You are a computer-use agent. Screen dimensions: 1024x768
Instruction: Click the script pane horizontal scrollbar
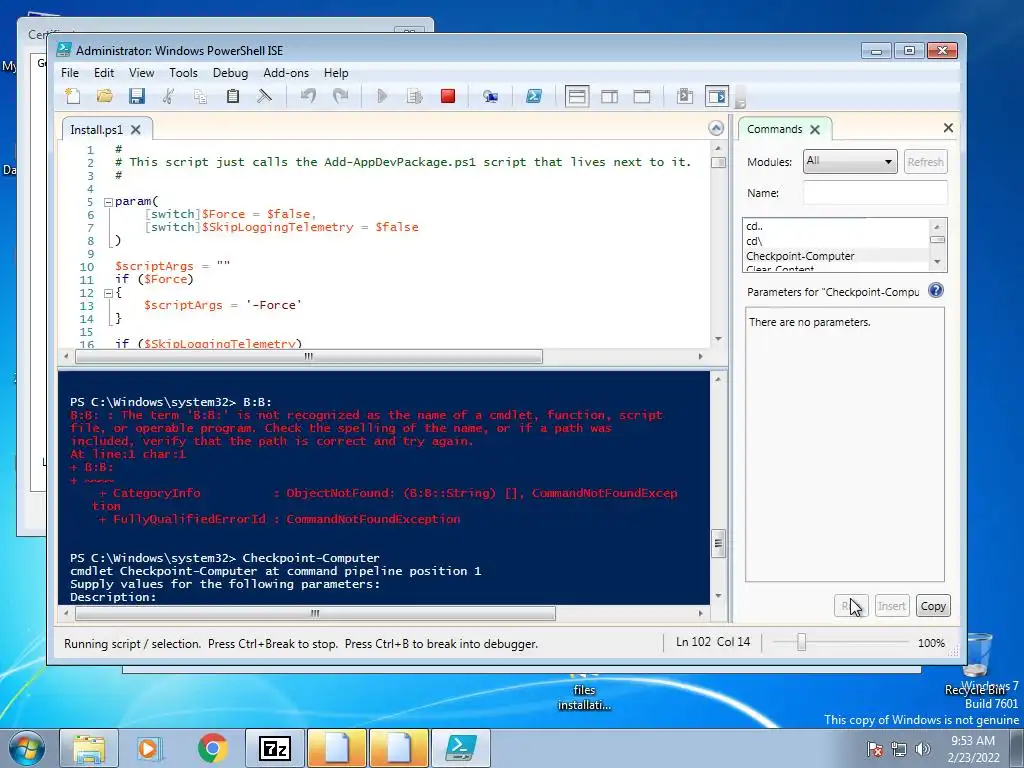click(309, 357)
